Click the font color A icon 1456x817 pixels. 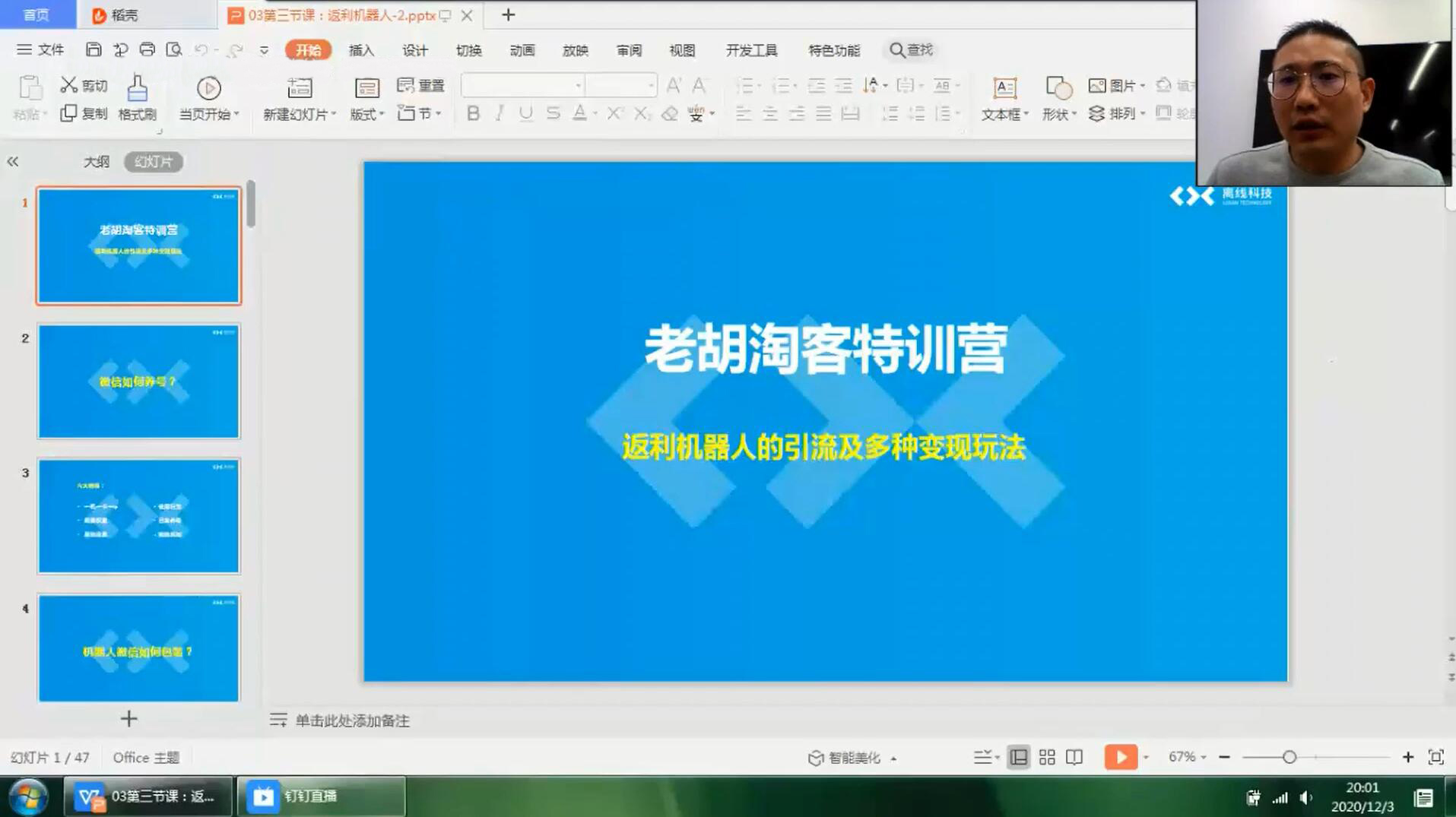[579, 113]
